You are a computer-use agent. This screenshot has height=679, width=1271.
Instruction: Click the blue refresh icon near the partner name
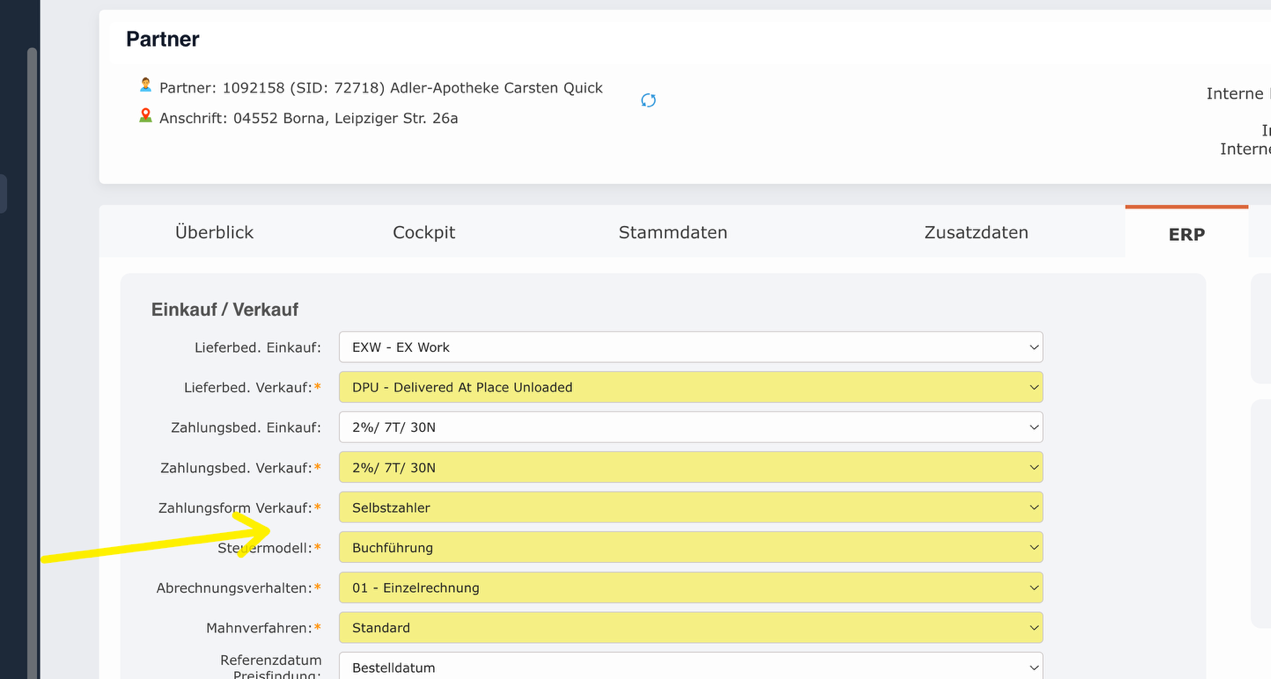(x=648, y=100)
